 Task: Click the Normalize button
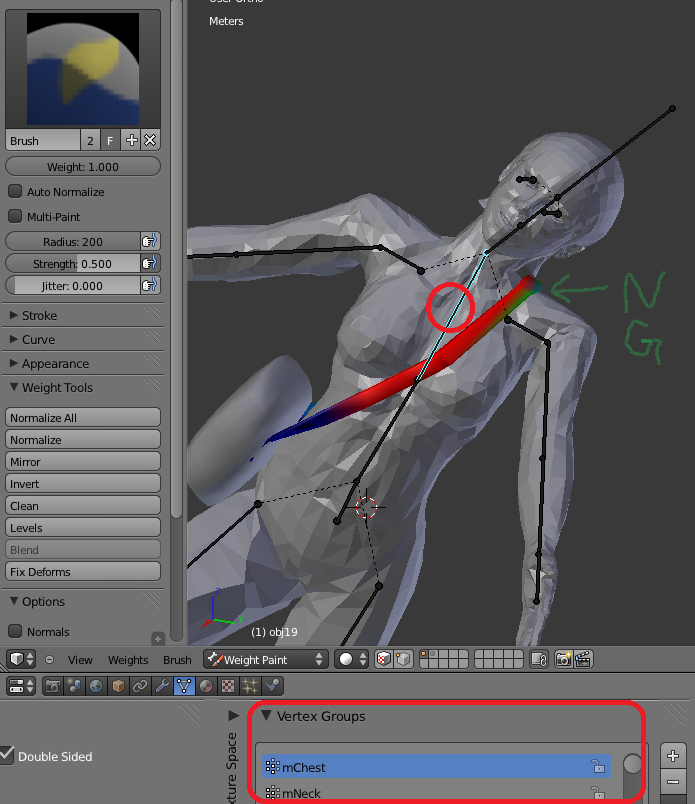(x=83, y=439)
